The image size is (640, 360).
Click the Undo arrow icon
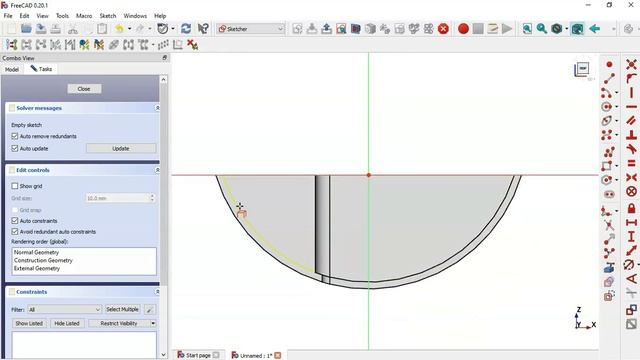[119, 29]
